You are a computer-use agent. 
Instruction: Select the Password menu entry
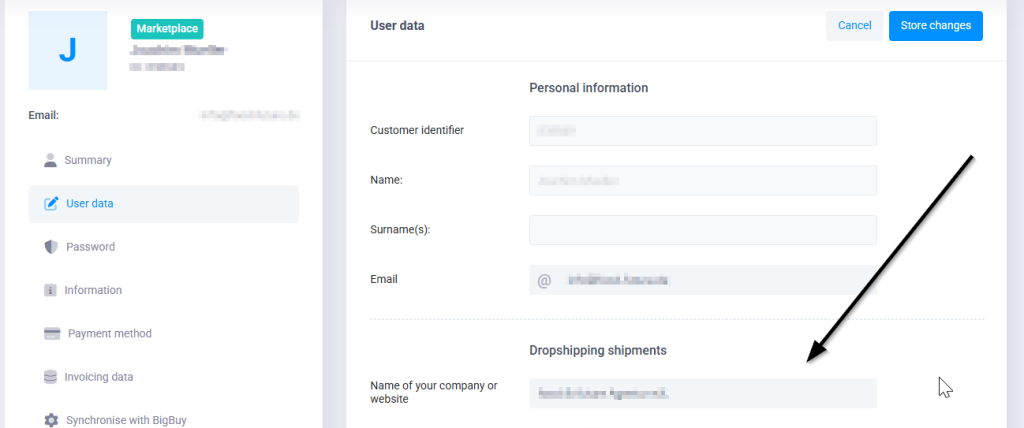coord(90,247)
